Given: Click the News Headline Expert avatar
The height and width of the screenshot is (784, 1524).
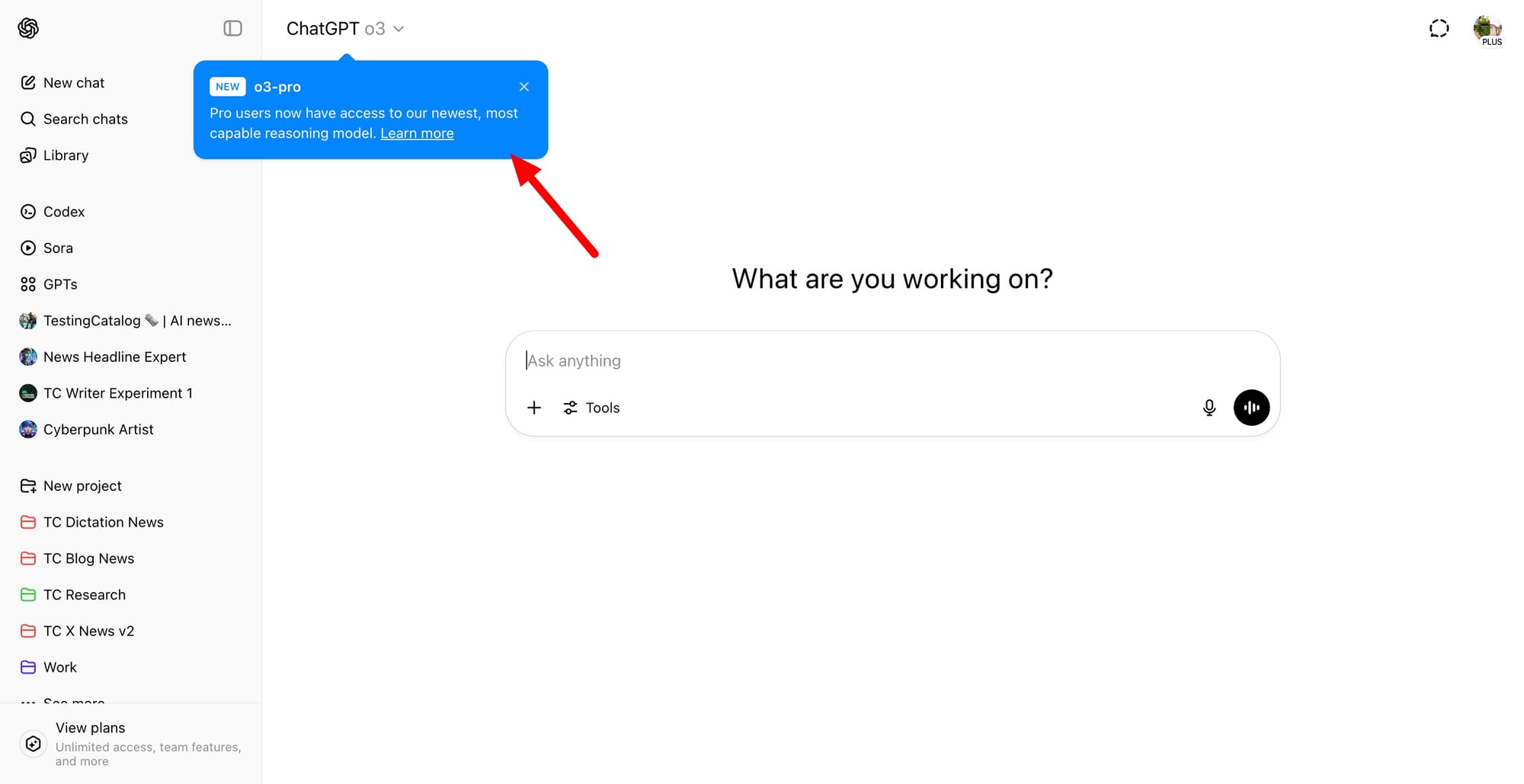Looking at the screenshot, I should coord(28,357).
